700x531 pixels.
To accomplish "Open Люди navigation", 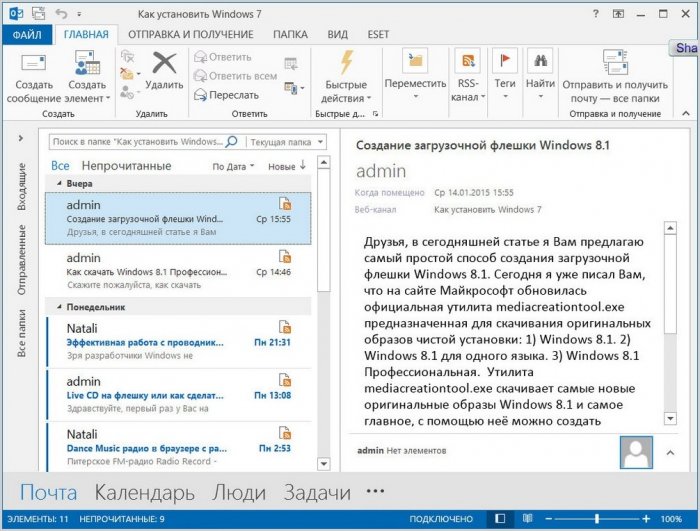I will click(x=239, y=492).
